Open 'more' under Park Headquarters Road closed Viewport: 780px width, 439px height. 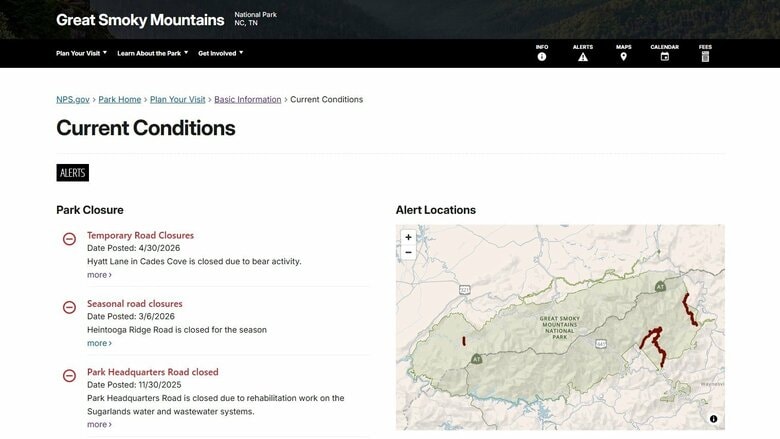click(x=99, y=425)
